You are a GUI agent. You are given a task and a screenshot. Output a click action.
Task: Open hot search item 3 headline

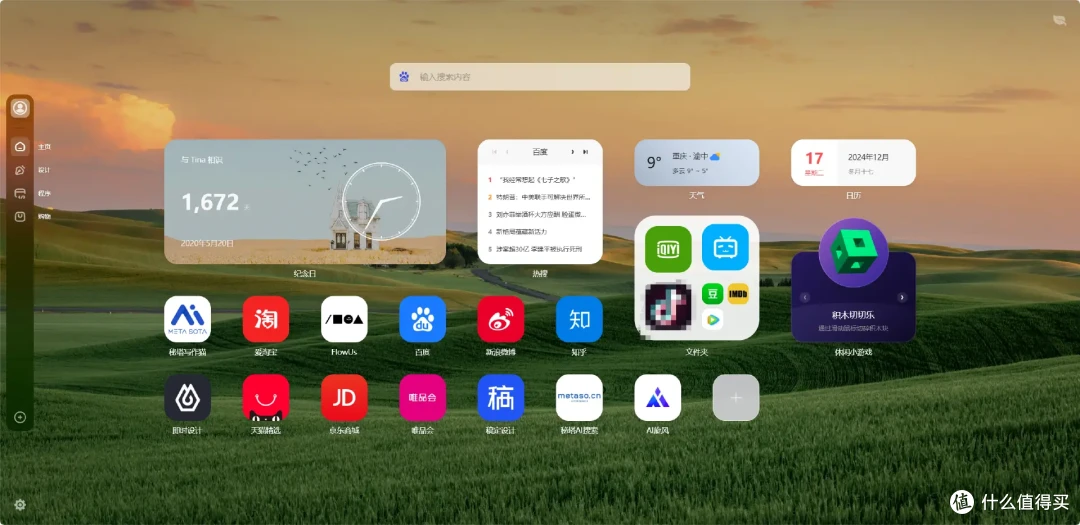(540, 214)
